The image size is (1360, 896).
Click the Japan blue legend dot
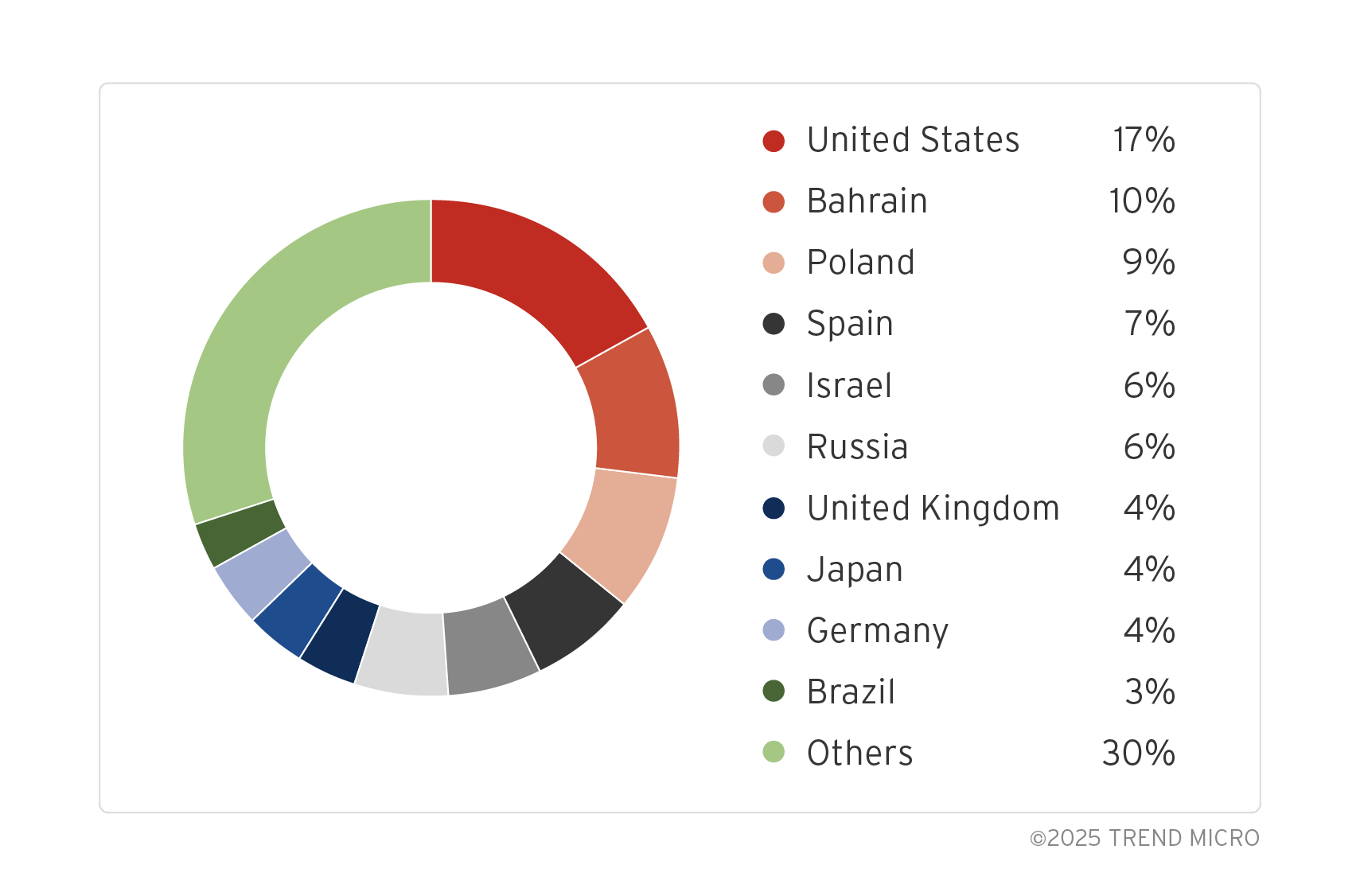point(774,570)
